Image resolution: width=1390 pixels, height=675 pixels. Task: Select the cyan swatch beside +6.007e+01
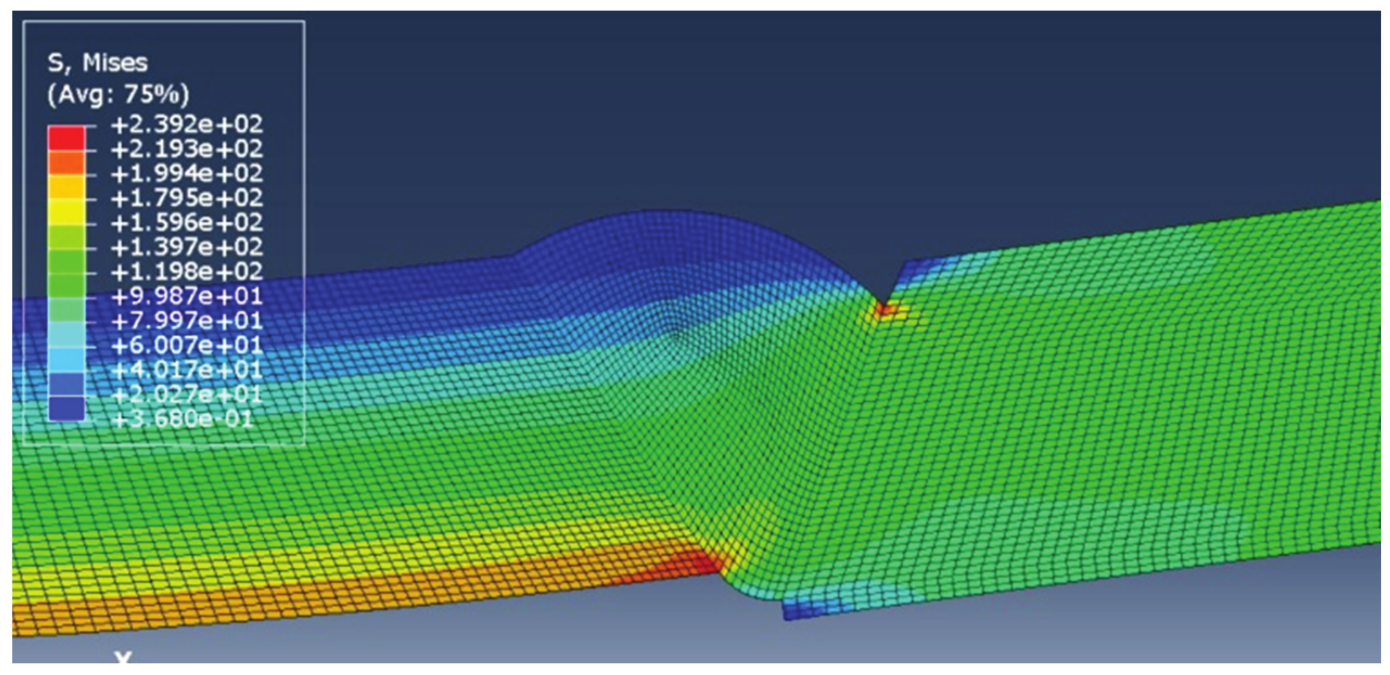coord(67,358)
